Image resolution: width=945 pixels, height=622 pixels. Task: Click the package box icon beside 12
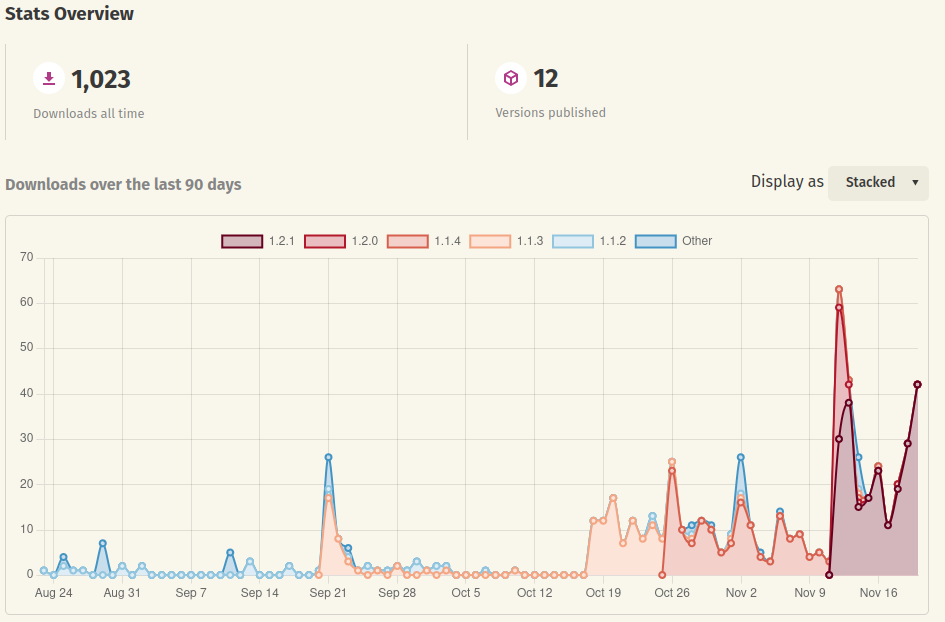tap(511, 79)
